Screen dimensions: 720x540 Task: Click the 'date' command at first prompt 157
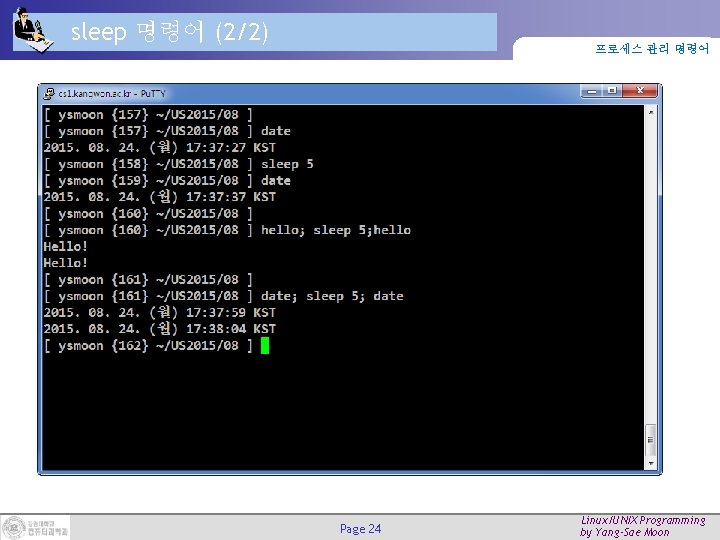[276, 131]
